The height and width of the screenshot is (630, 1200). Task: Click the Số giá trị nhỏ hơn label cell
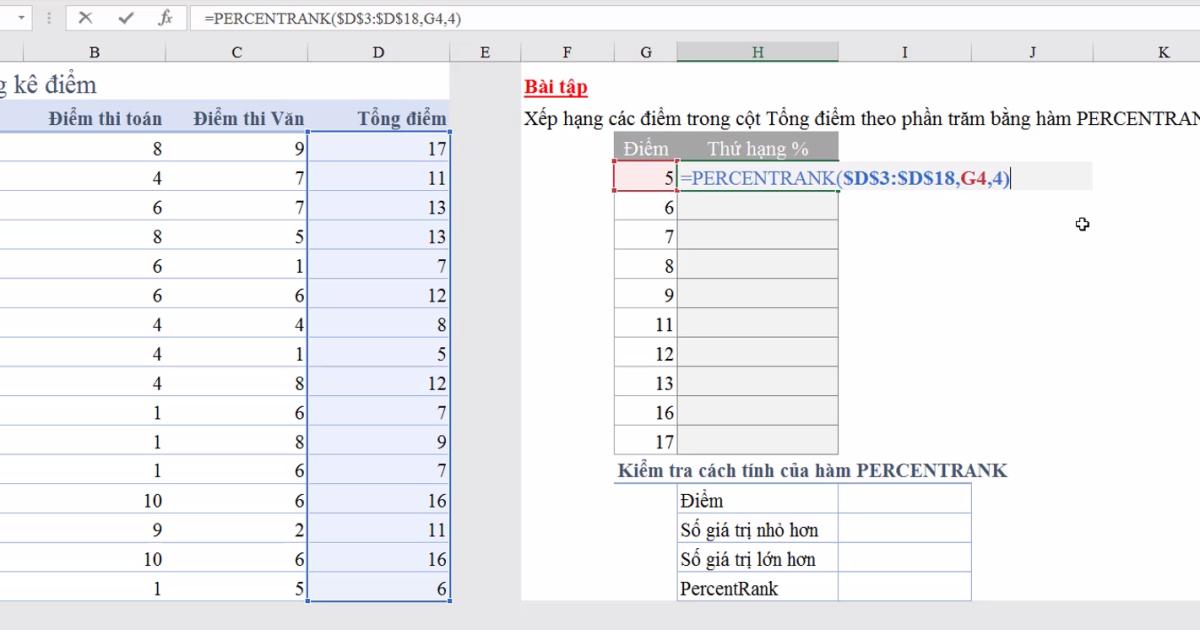(758, 529)
